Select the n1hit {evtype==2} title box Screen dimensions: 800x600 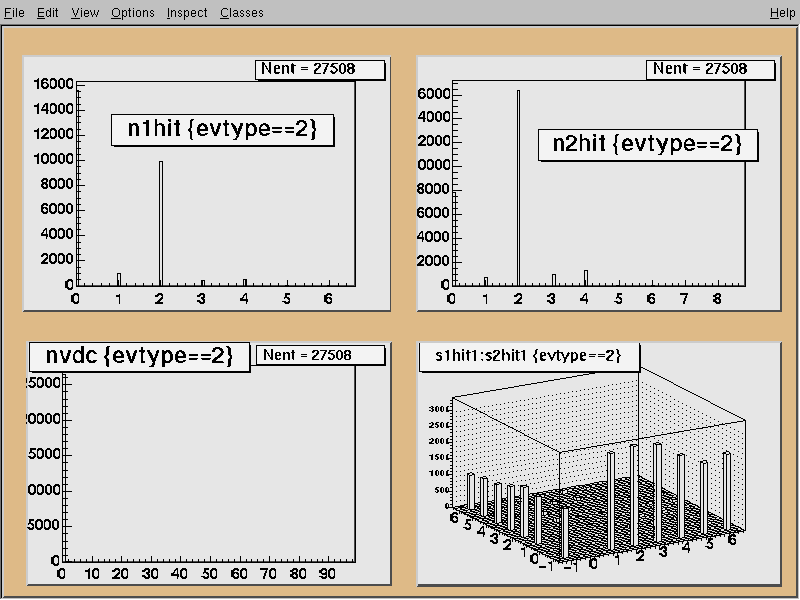[222, 130]
